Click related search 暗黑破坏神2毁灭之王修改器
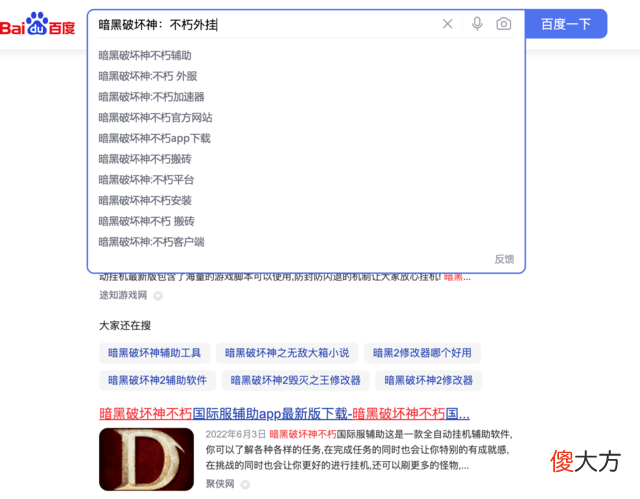This screenshot has height=499, width=640. pyautogui.click(x=296, y=380)
